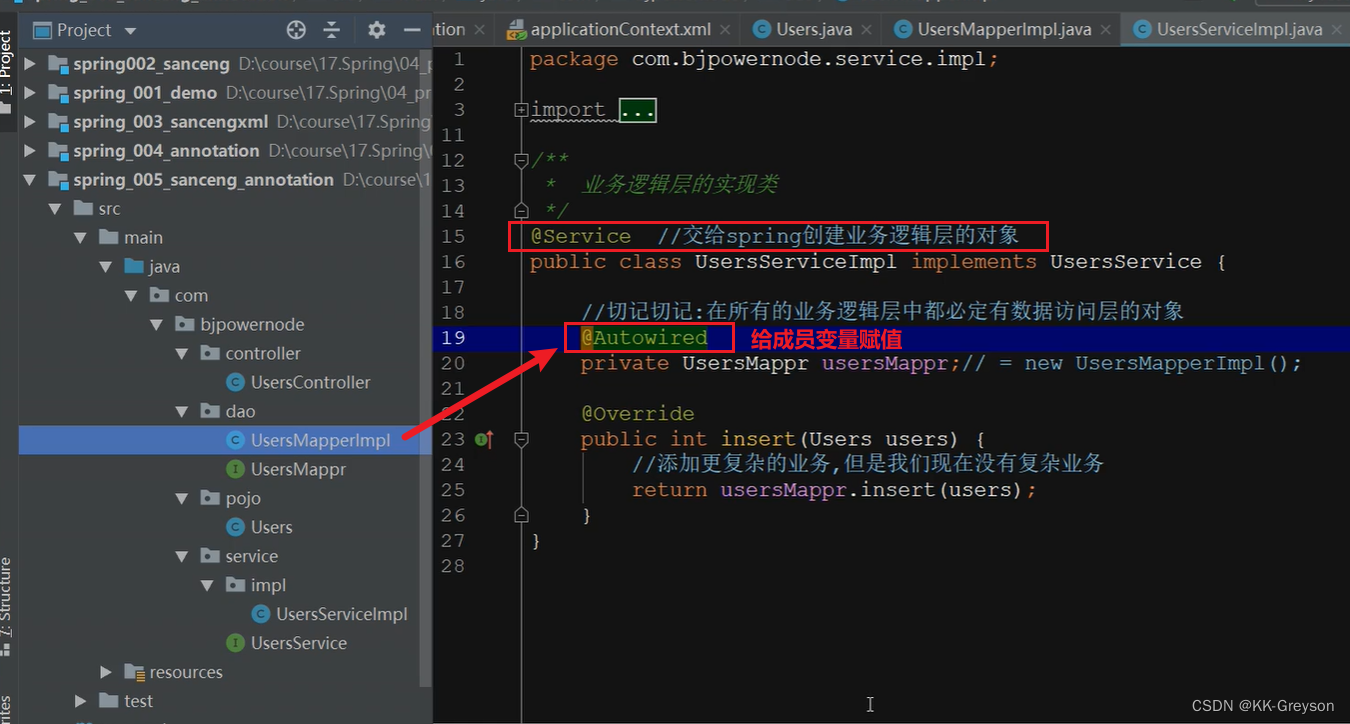The height and width of the screenshot is (724, 1350).
Task: Expand spring_003_sancengxml module
Action: tap(29, 122)
